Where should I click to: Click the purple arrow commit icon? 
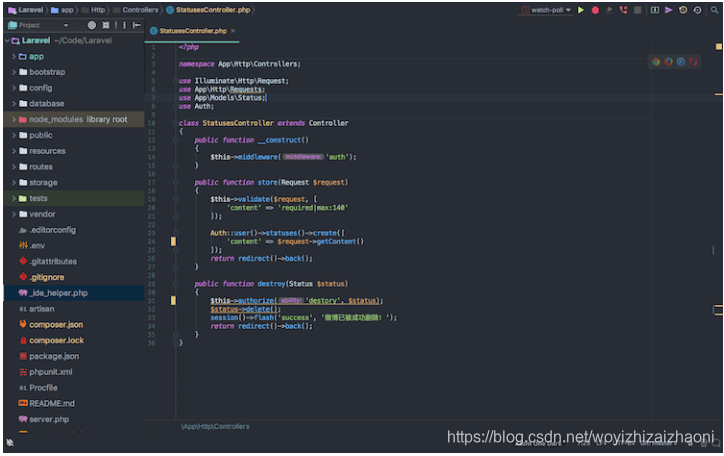(669, 10)
